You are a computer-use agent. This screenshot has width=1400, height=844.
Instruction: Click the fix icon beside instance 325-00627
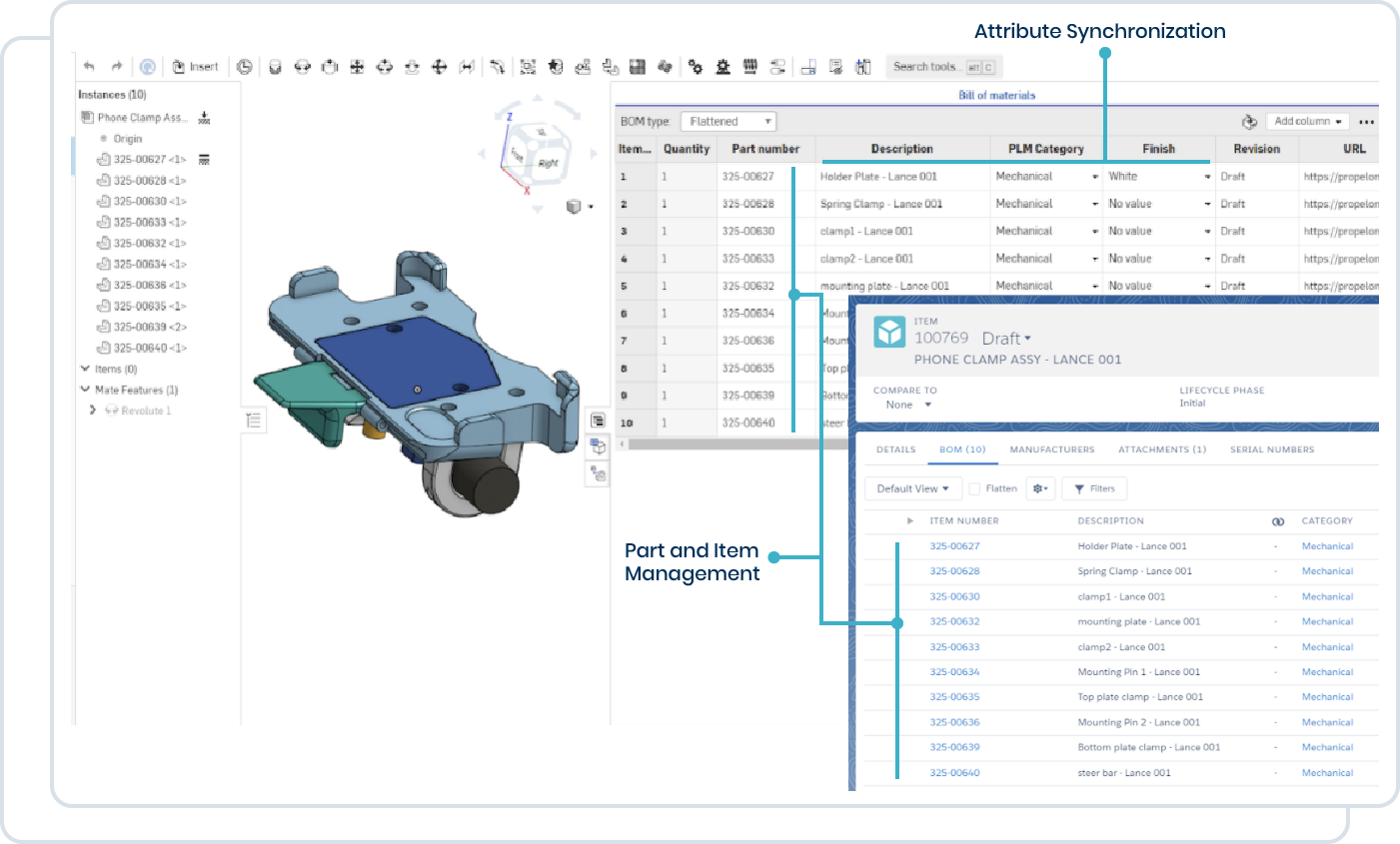204,160
